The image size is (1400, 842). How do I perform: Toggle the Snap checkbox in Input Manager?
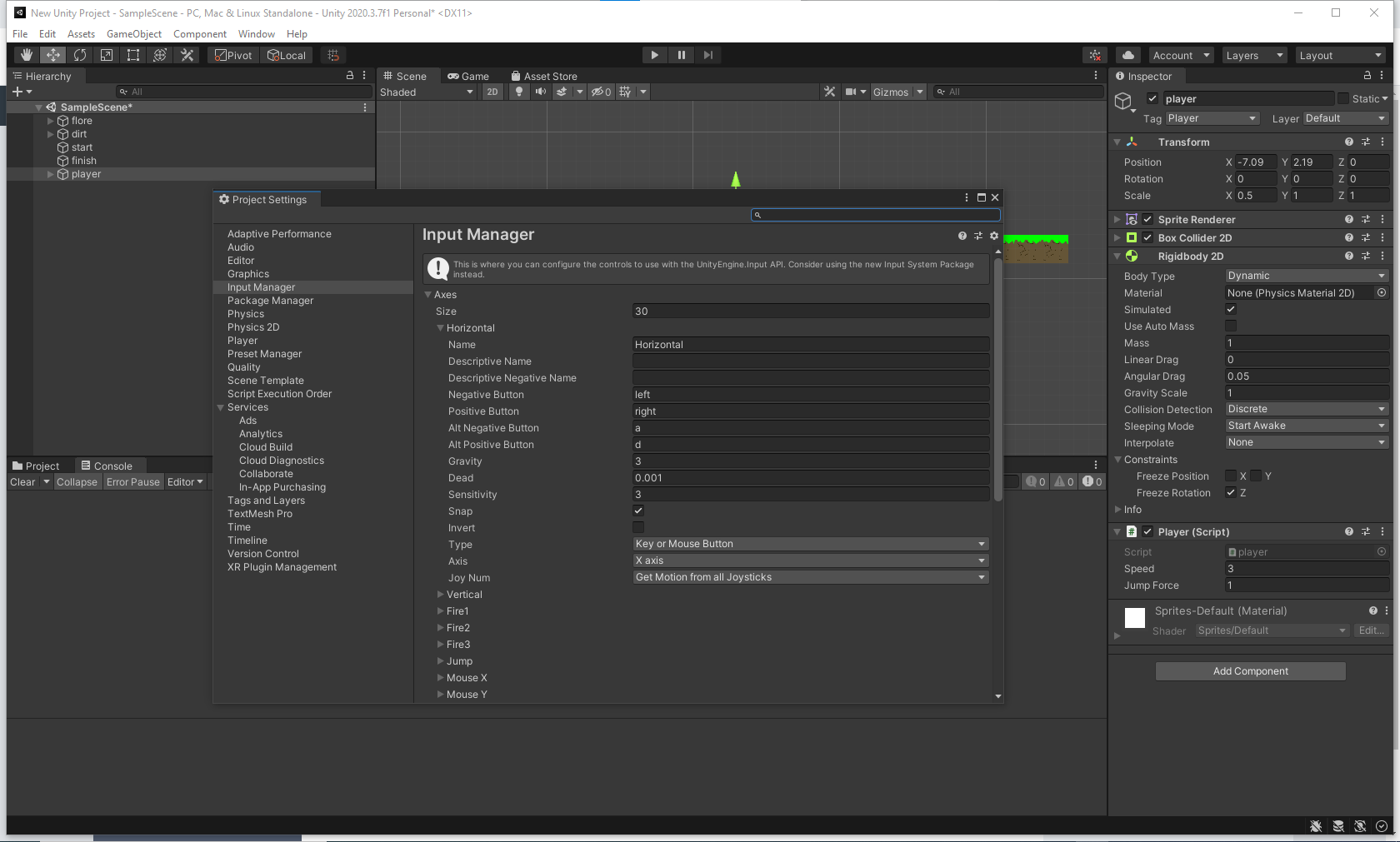pyautogui.click(x=638, y=511)
